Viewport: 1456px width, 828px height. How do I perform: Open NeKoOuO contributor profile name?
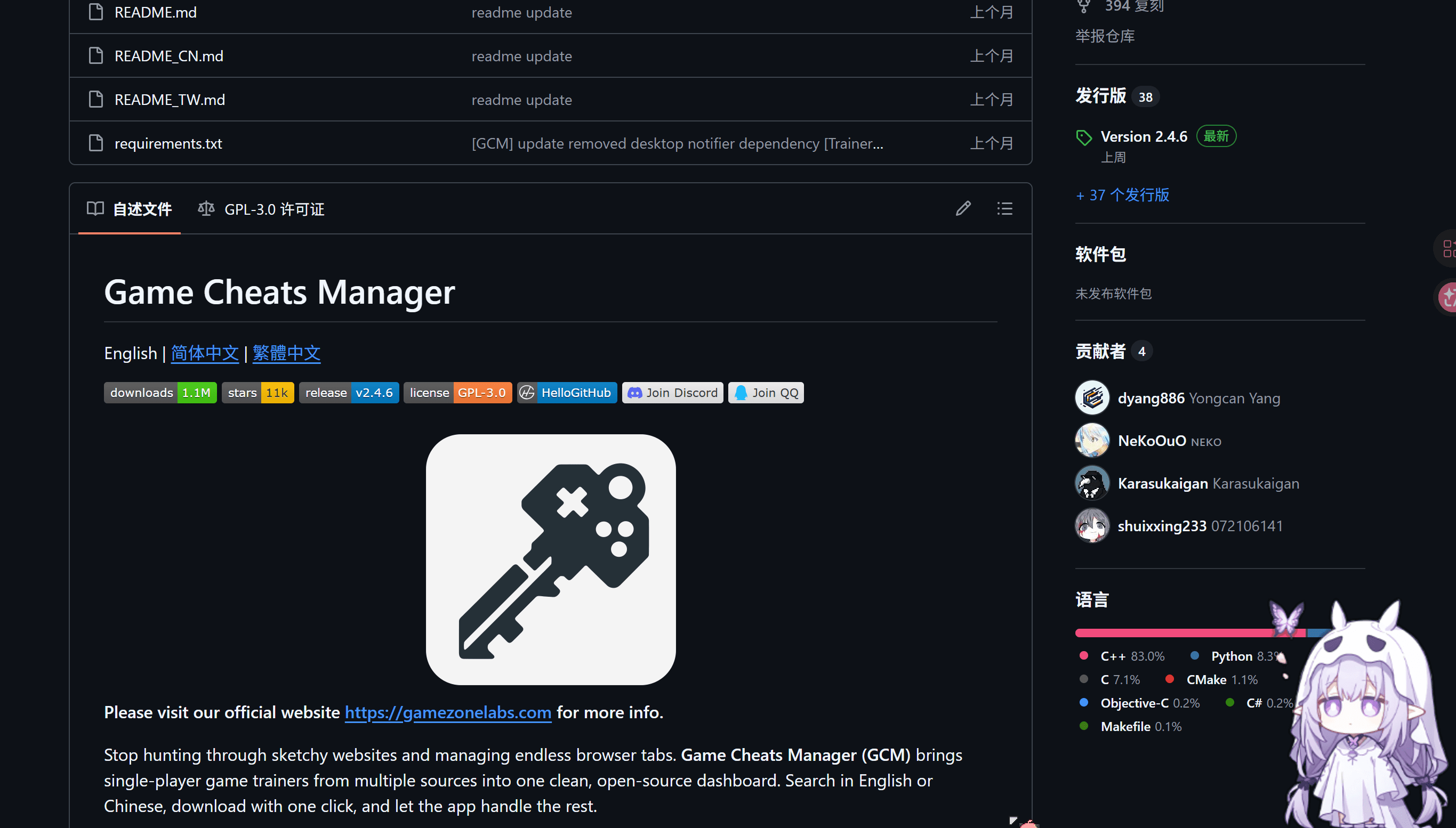(x=1152, y=441)
